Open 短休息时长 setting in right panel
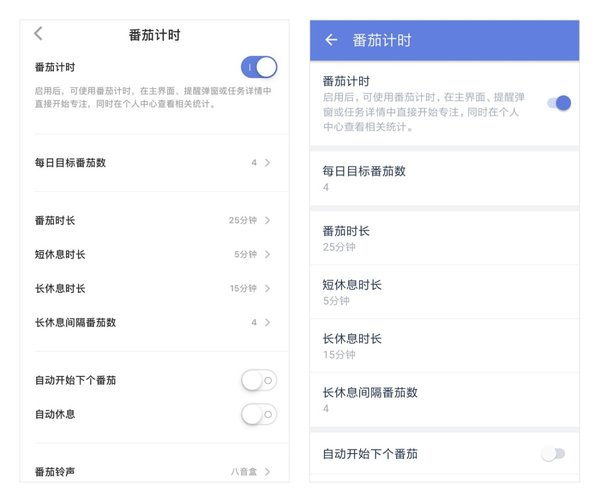The height and width of the screenshot is (502, 600). coord(444,292)
